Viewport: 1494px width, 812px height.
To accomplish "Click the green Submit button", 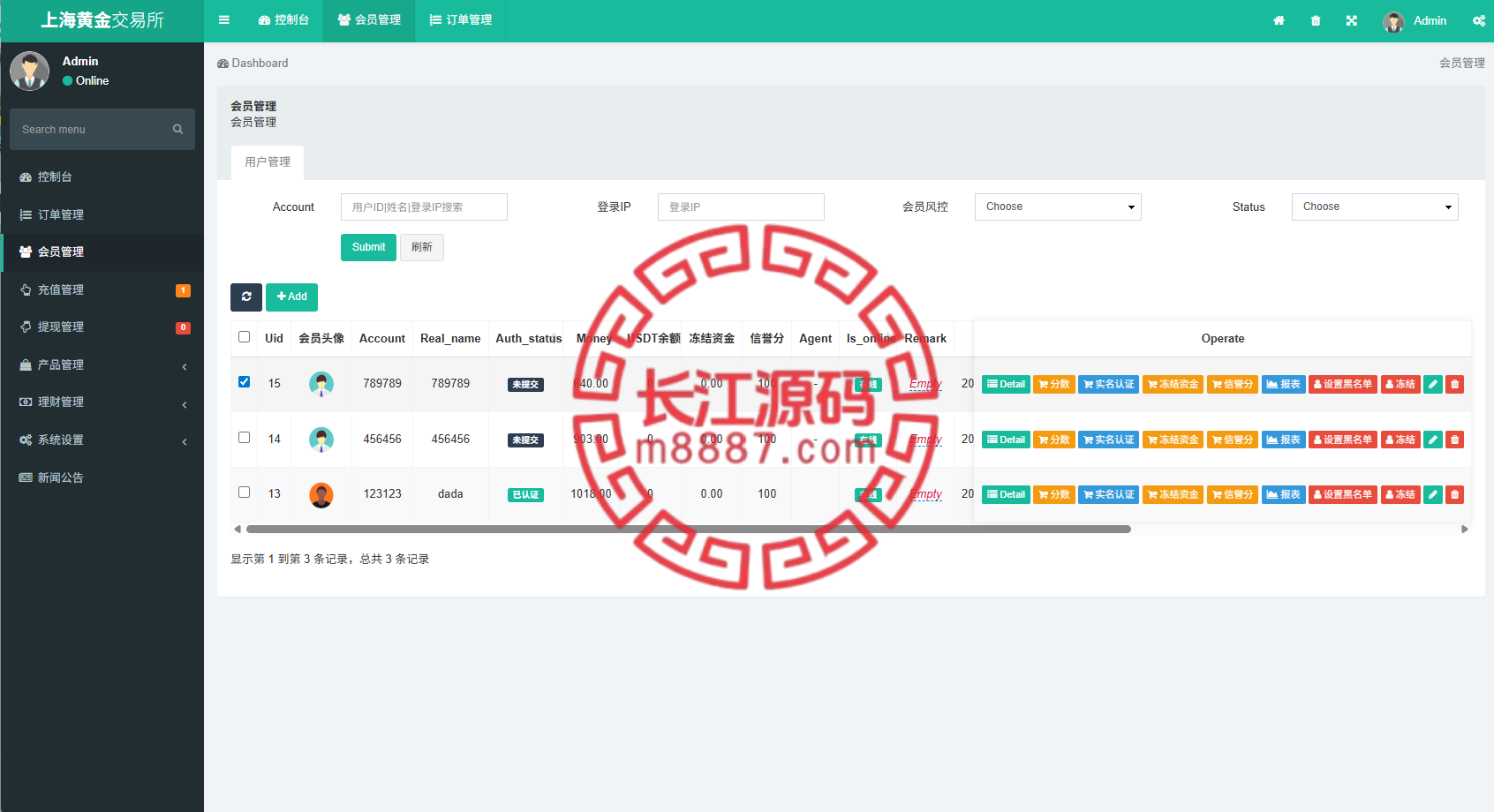I will [368, 247].
